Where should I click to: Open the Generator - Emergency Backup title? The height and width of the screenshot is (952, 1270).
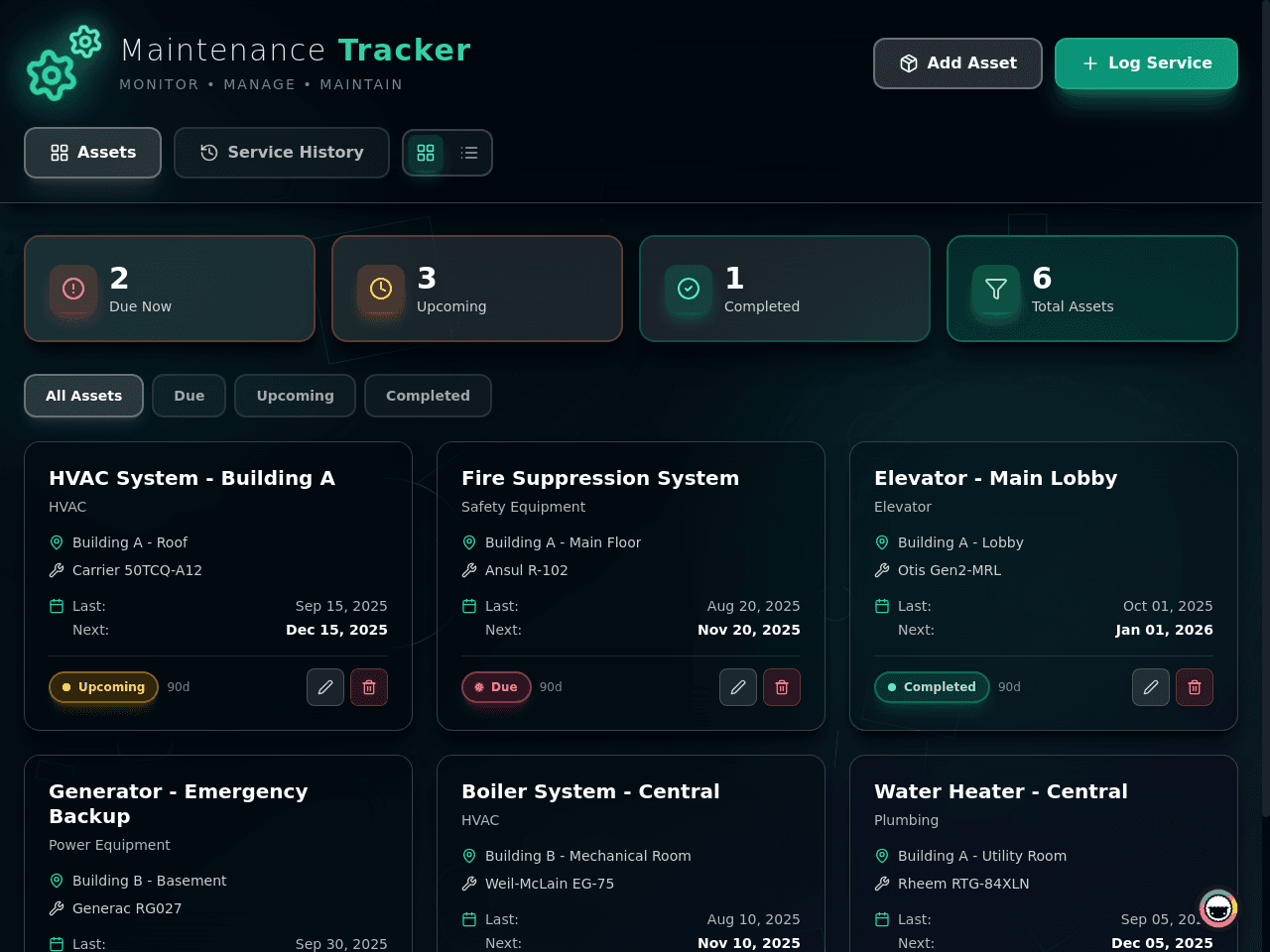pyautogui.click(x=179, y=803)
